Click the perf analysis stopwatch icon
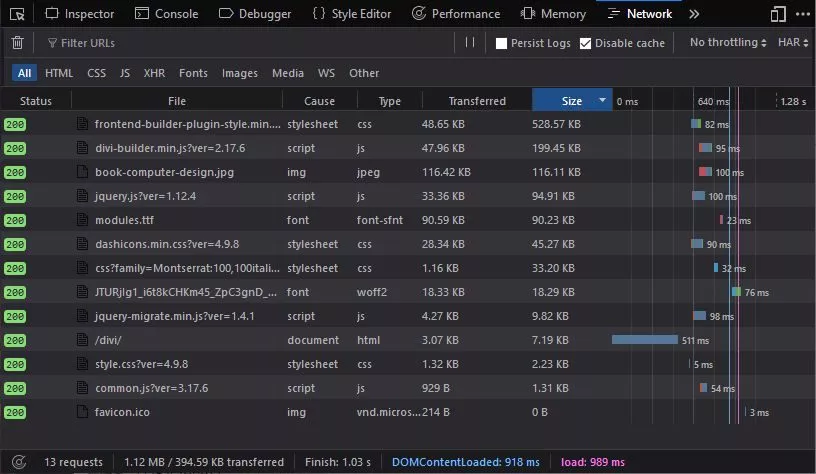 [21, 462]
